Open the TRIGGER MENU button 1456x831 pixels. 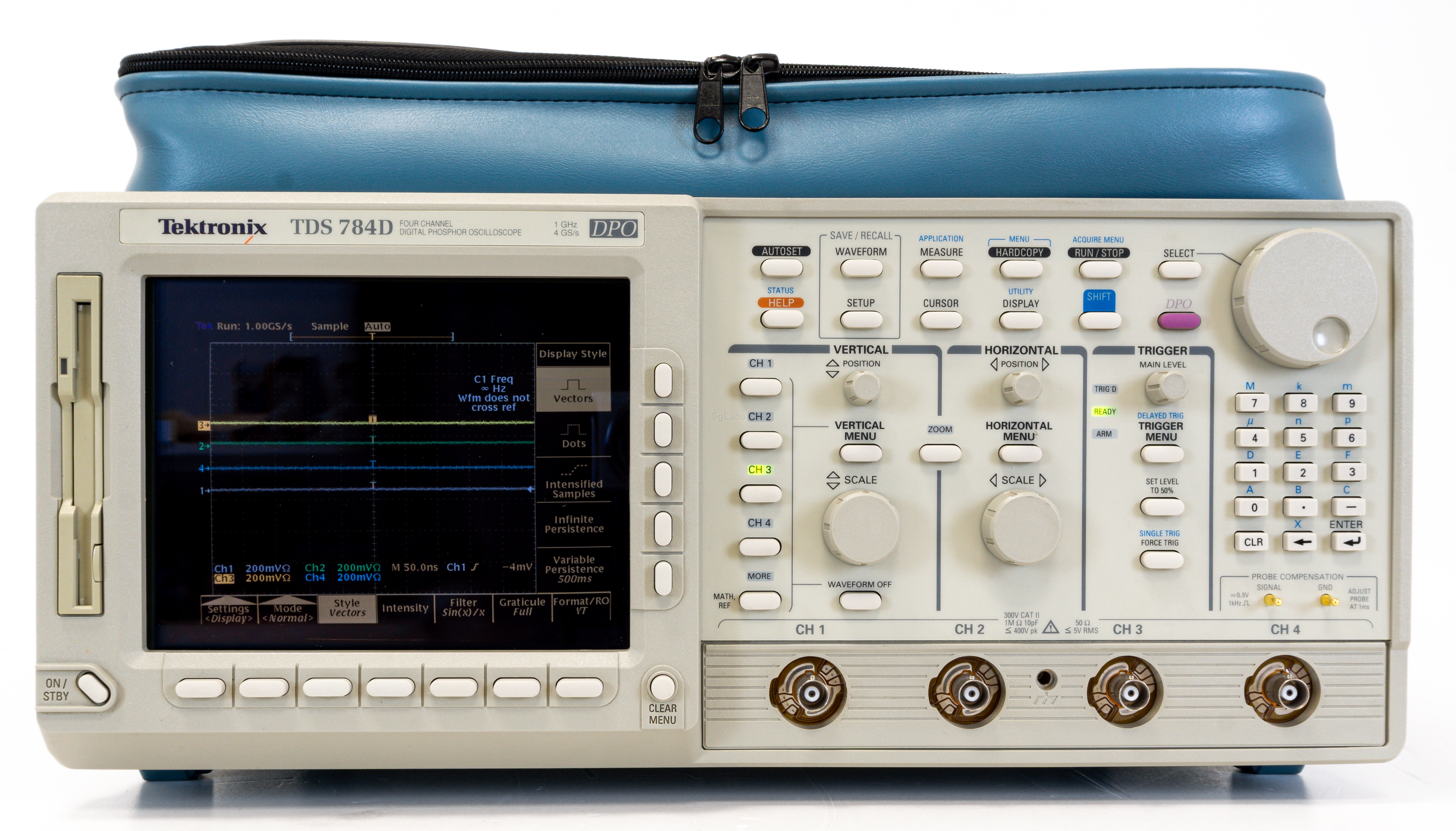[x=1162, y=454]
